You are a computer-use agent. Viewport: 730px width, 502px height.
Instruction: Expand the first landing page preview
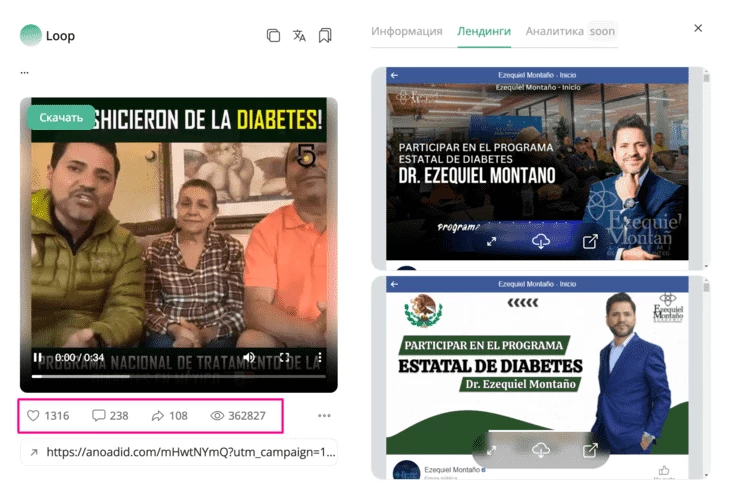[492, 241]
